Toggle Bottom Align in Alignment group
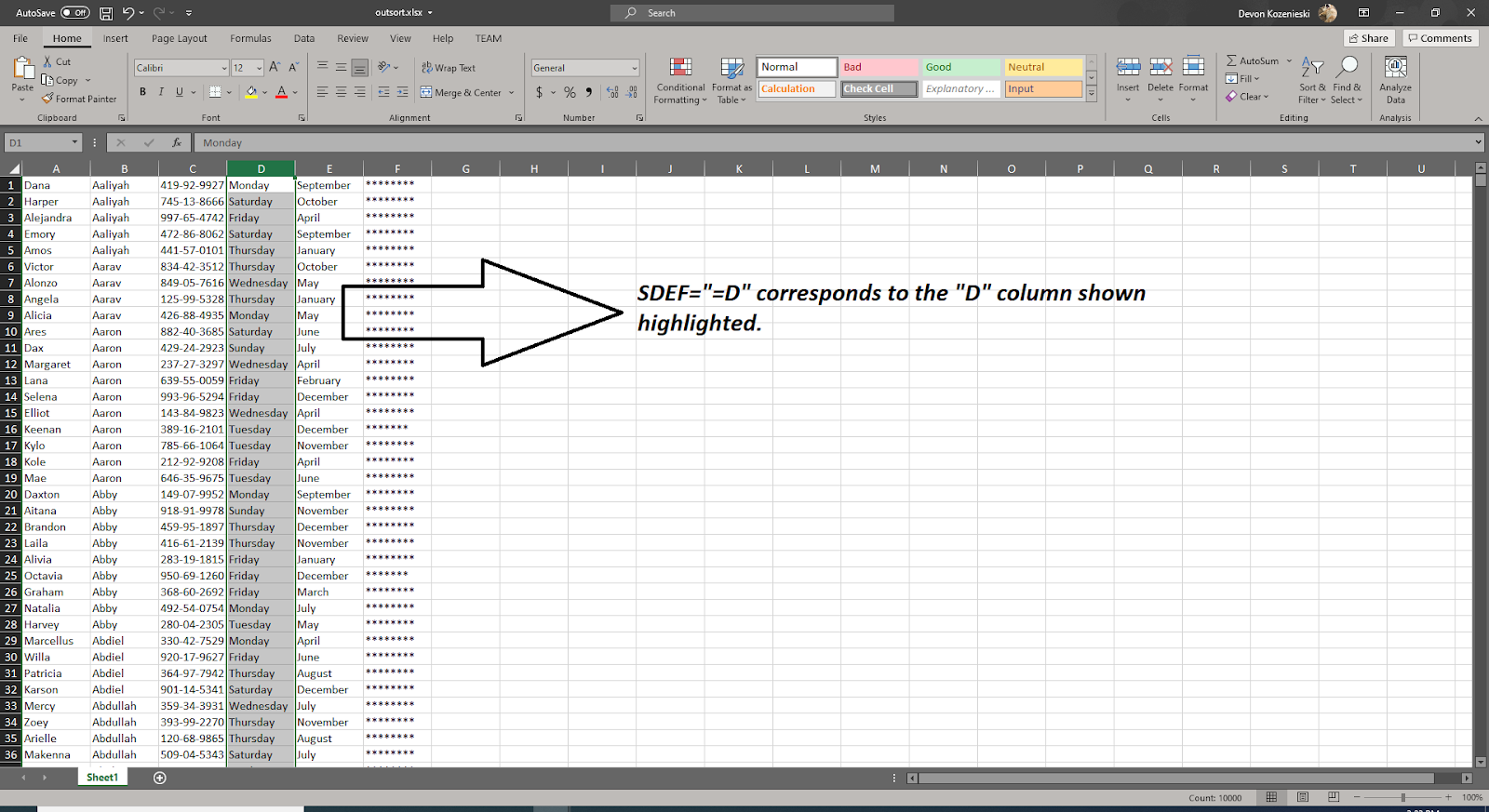 point(359,67)
